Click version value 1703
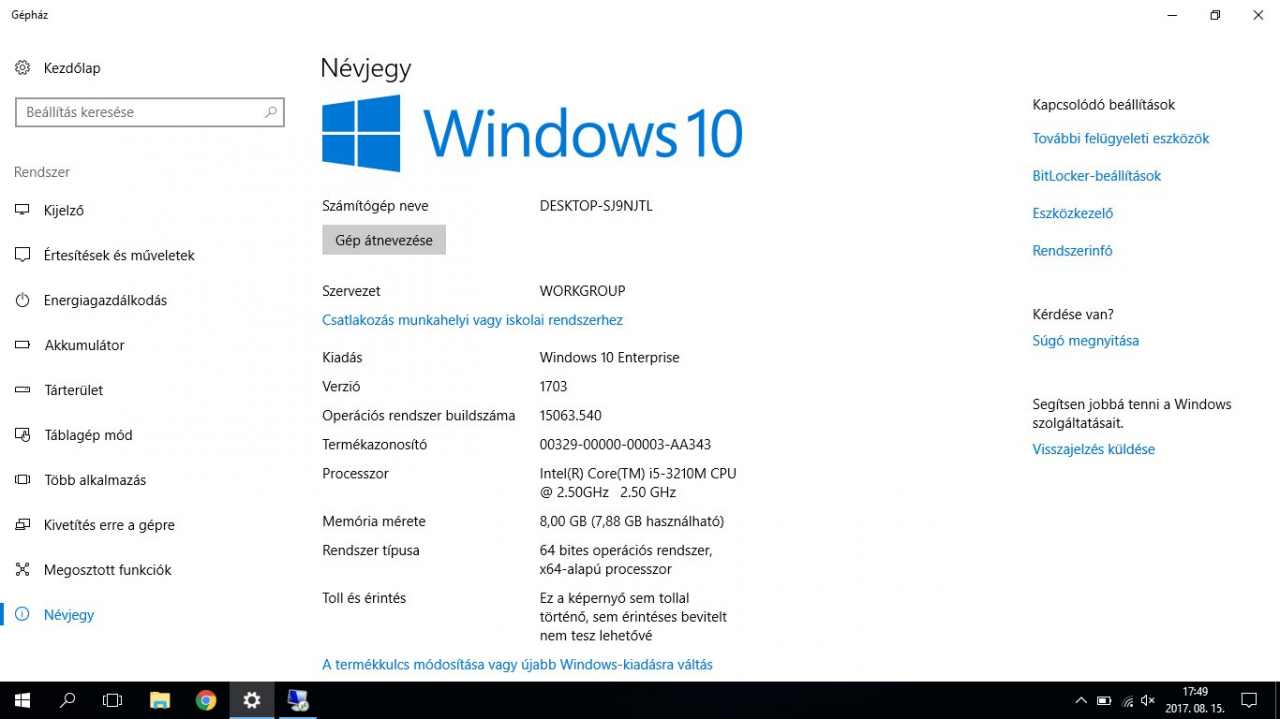 (x=553, y=386)
